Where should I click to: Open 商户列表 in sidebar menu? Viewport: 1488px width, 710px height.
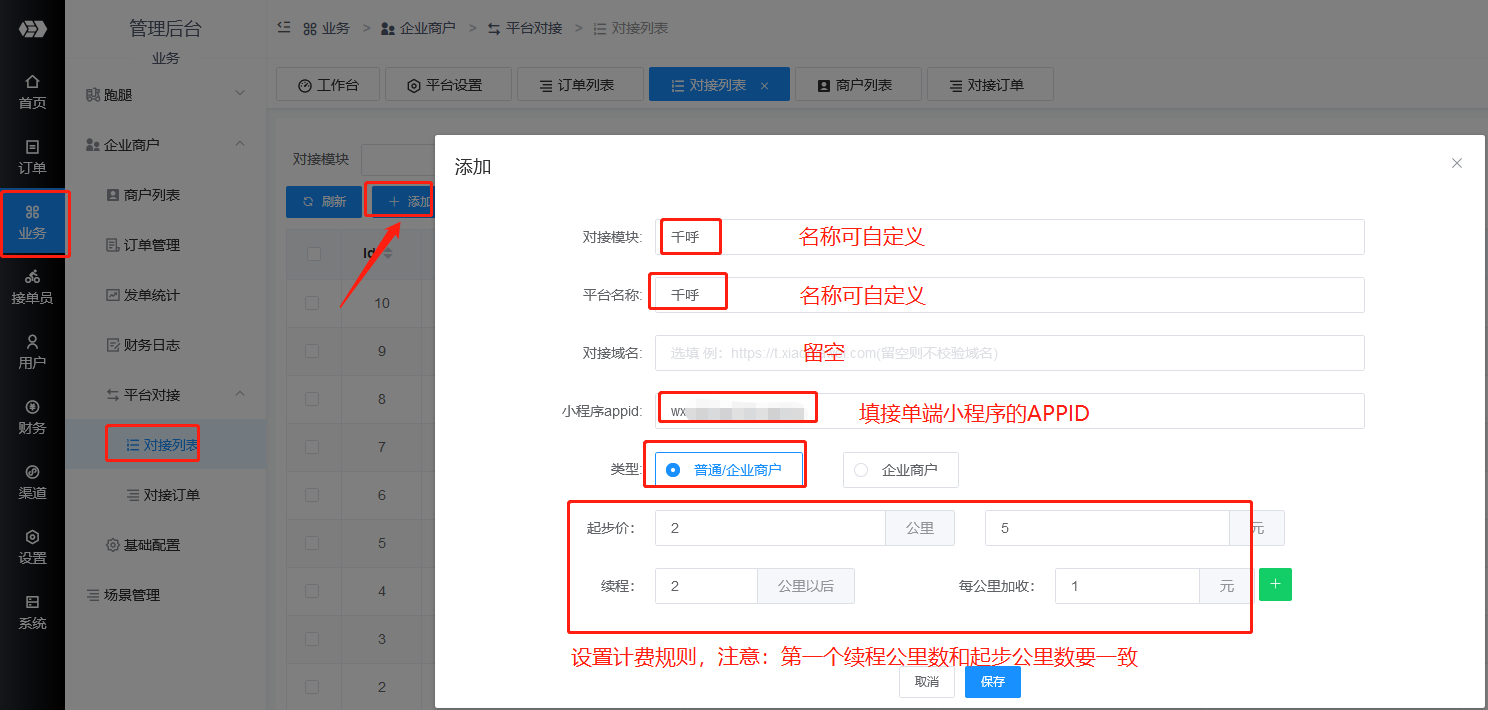tap(166, 194)
